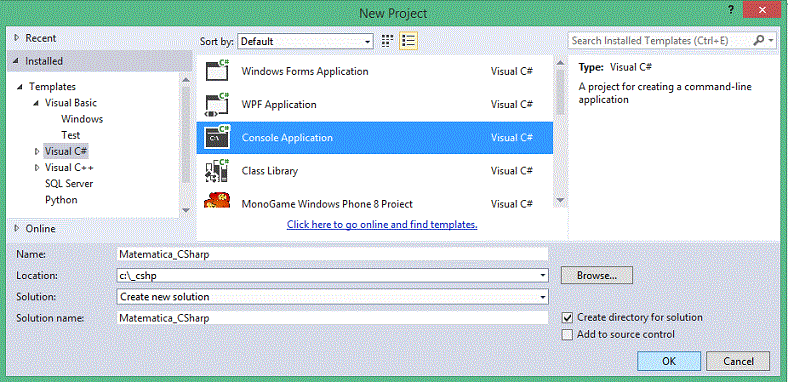Switch to small icons grid view
Screen dimensions: 788x382
pos(387,41)
